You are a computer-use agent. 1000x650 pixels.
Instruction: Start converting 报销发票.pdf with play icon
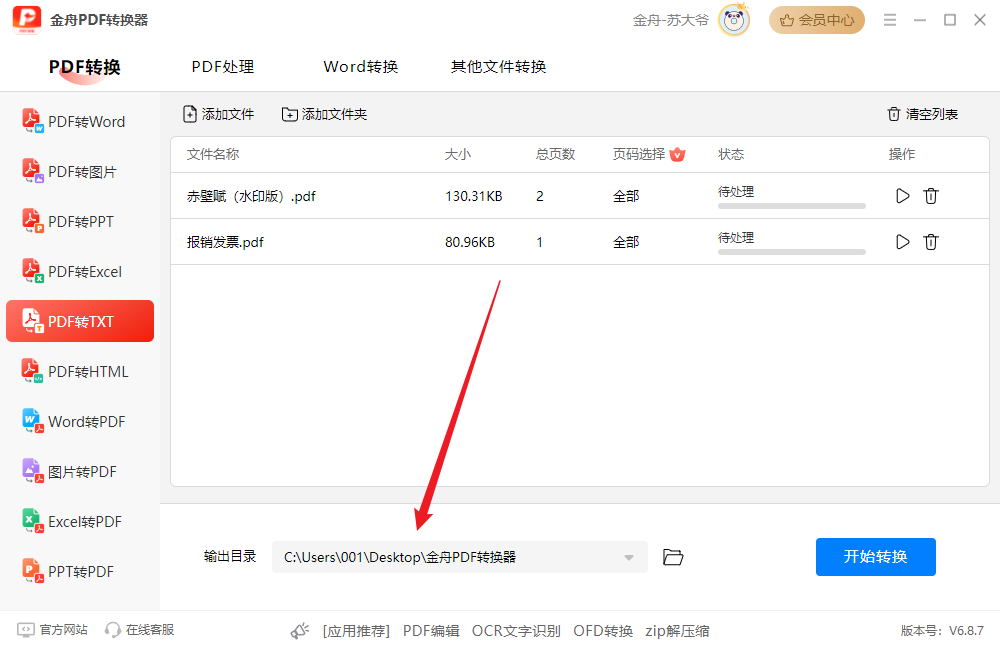[902, 242]
